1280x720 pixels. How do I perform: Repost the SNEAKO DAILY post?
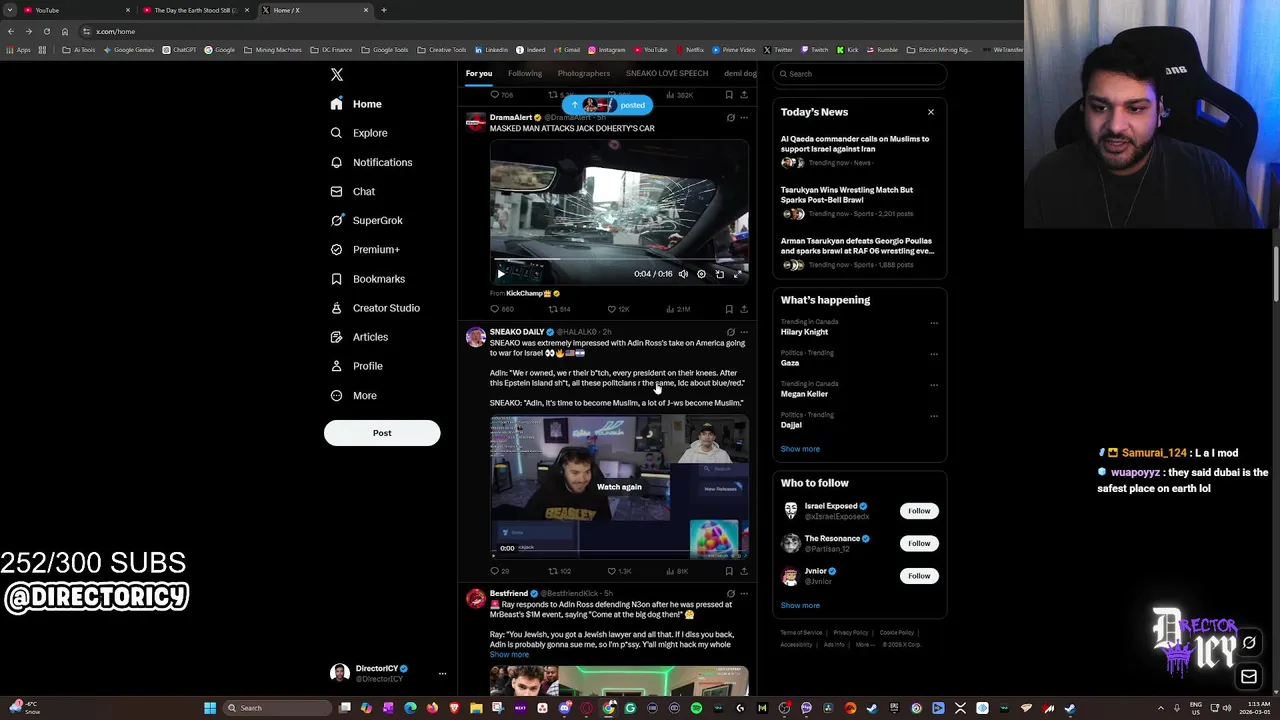[x=558, y=571]
